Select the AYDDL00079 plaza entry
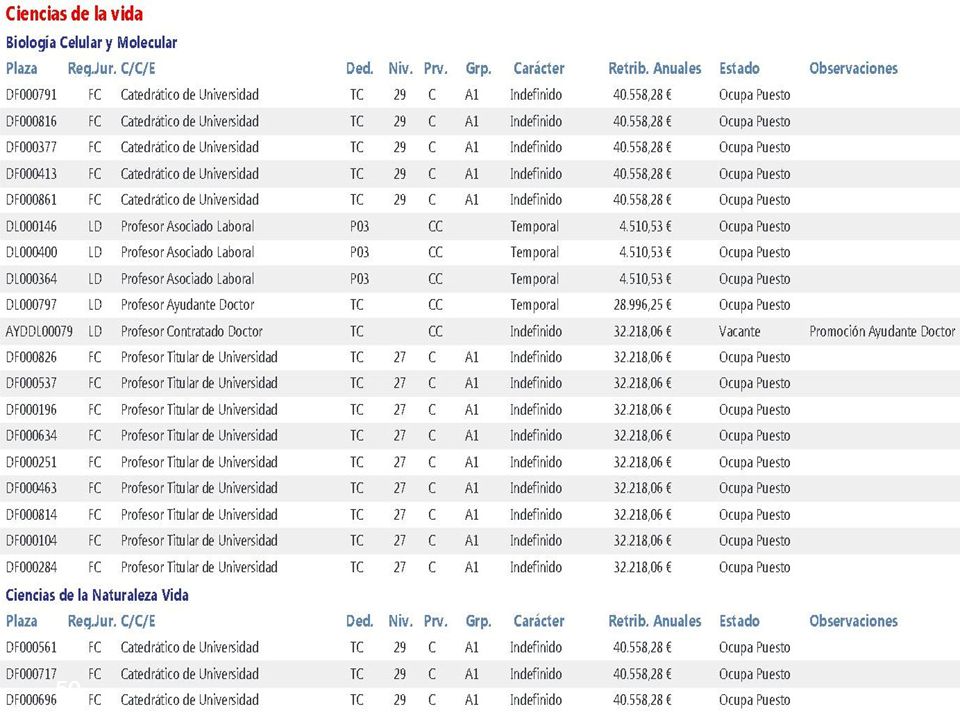 39,332
